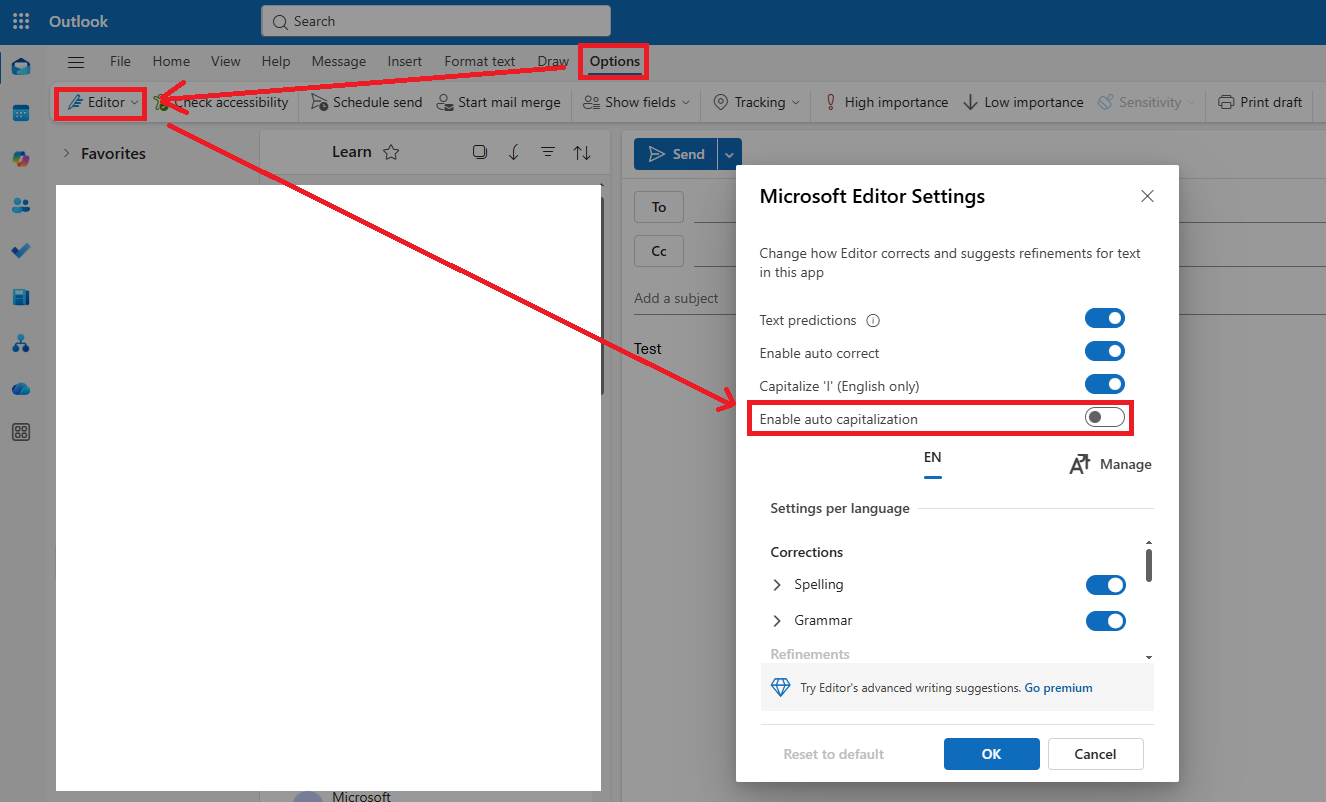Open To Do checkmark app in rail

(x=21, y=251)
